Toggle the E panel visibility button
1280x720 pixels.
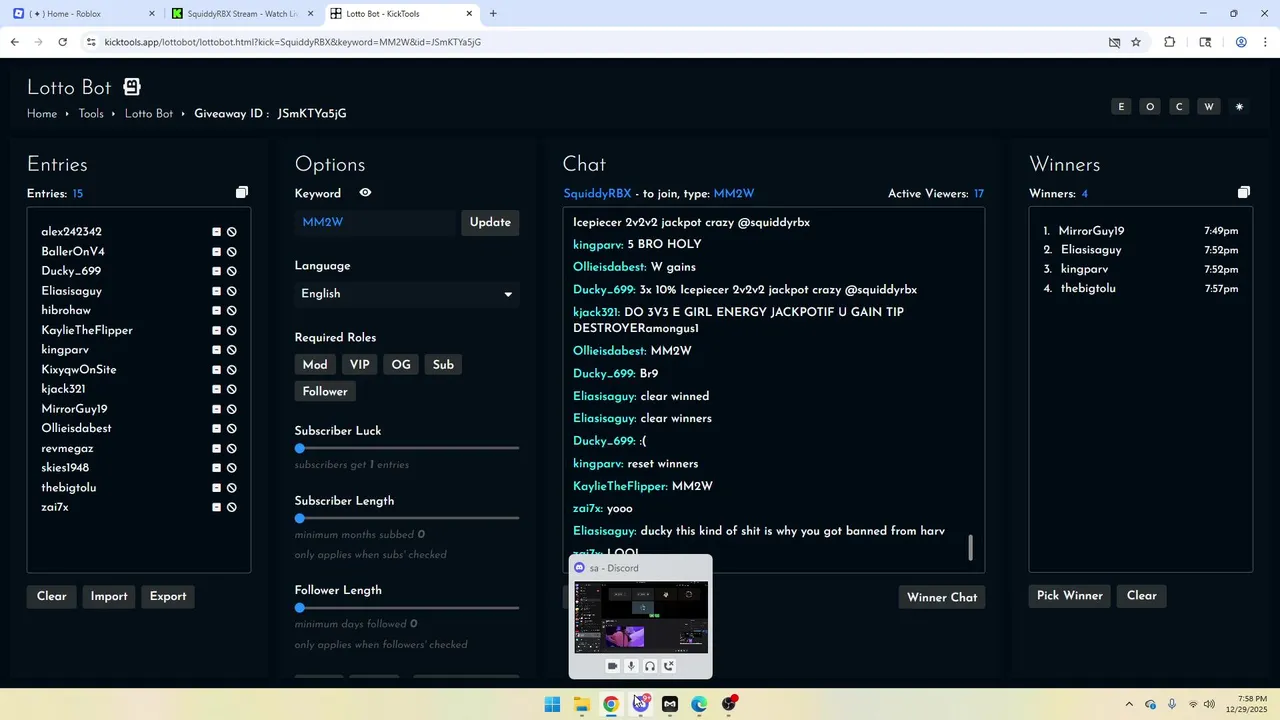tap(1121, 107)
